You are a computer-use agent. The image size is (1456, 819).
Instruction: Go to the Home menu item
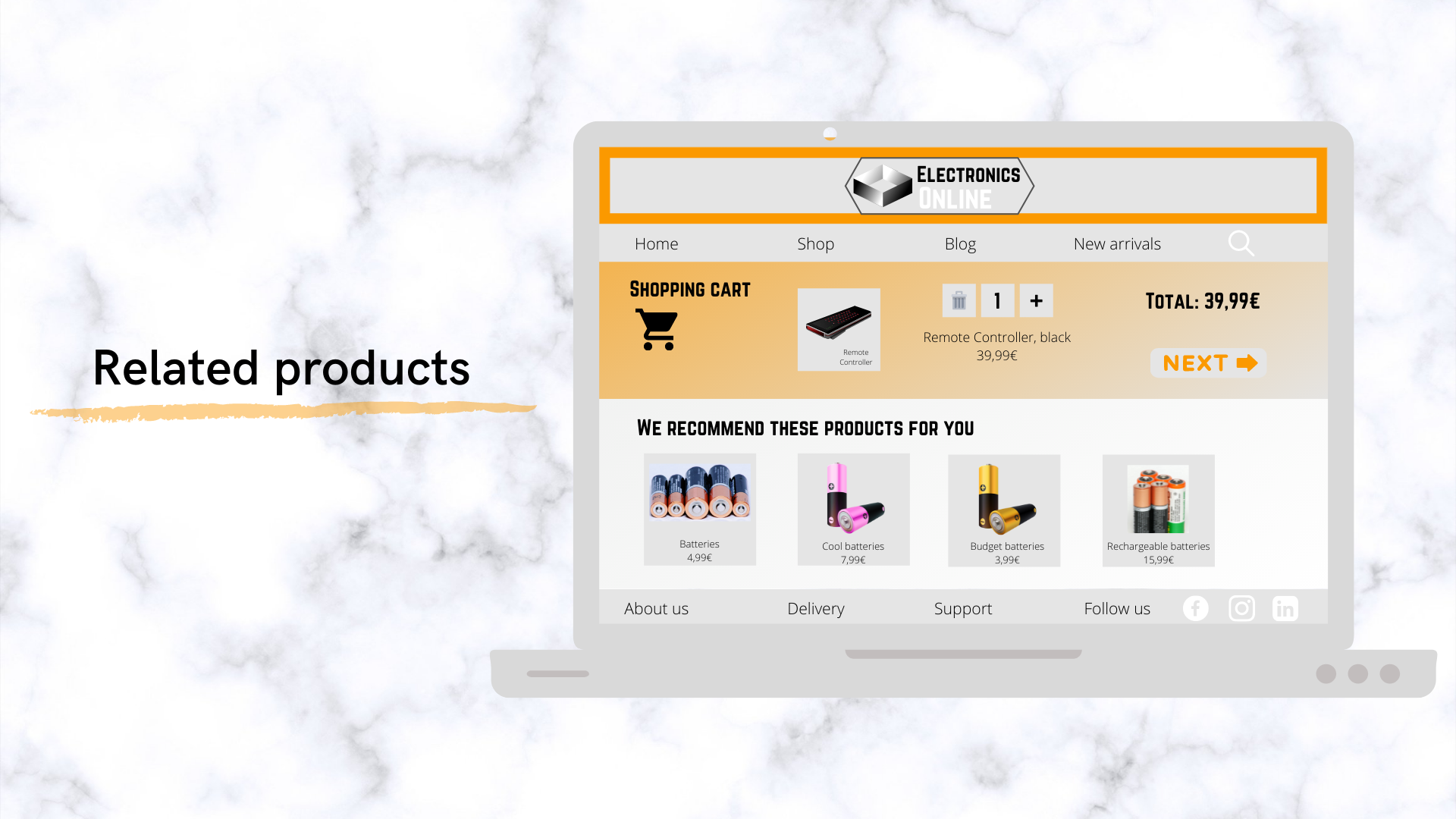coord(657,244)
